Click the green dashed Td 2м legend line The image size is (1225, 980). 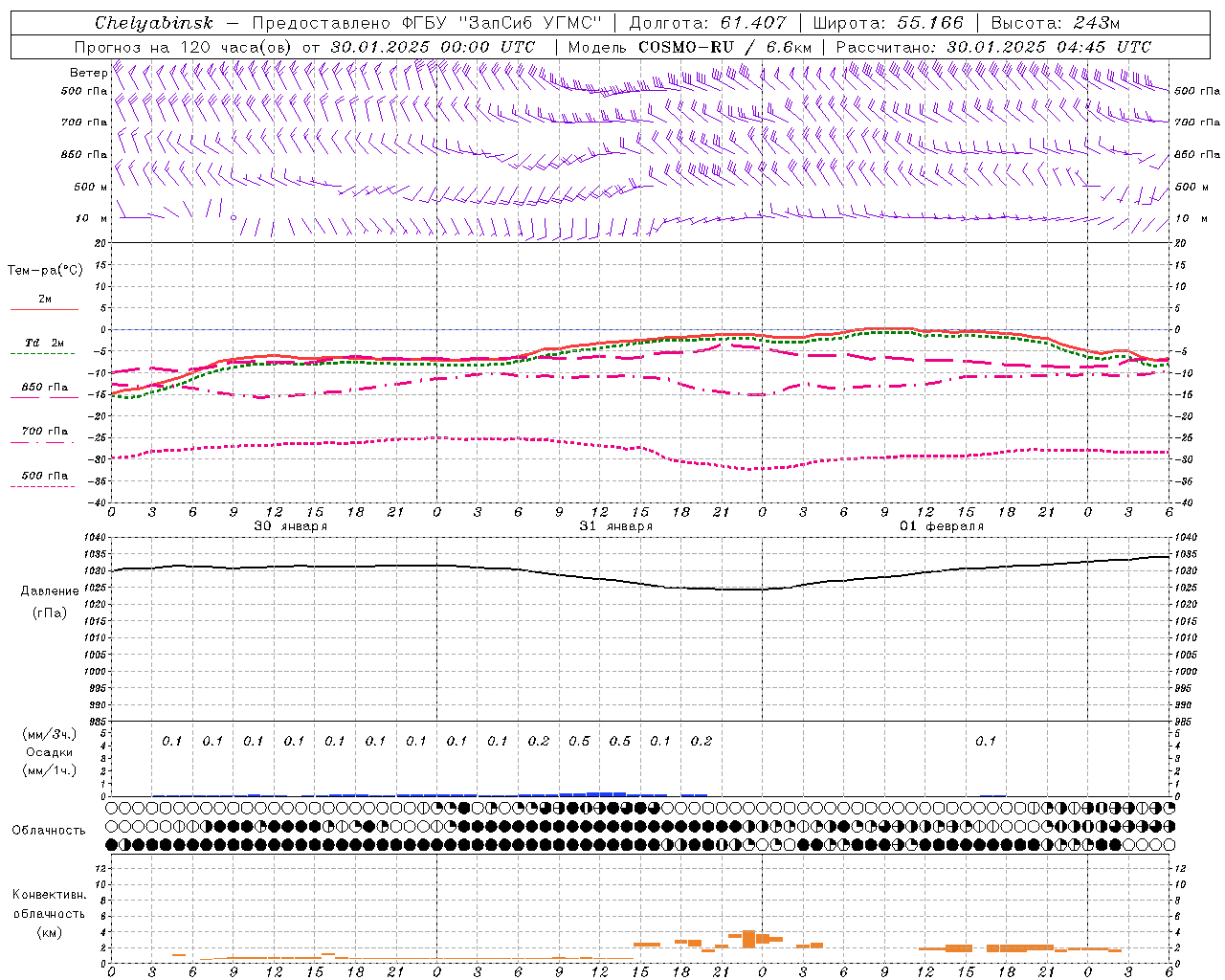point(43,354)
